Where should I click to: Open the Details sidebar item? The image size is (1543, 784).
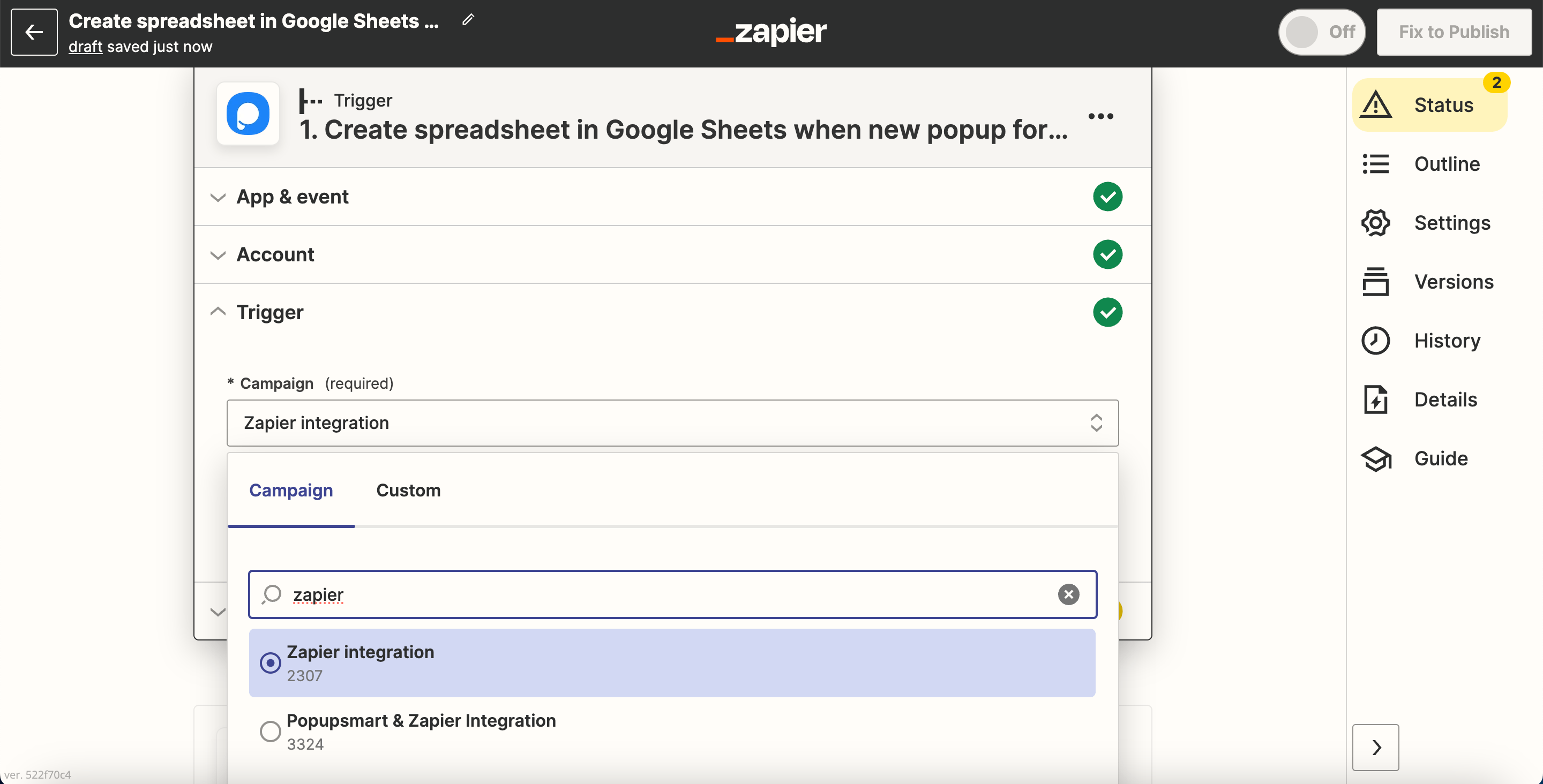coord(1429,399)
